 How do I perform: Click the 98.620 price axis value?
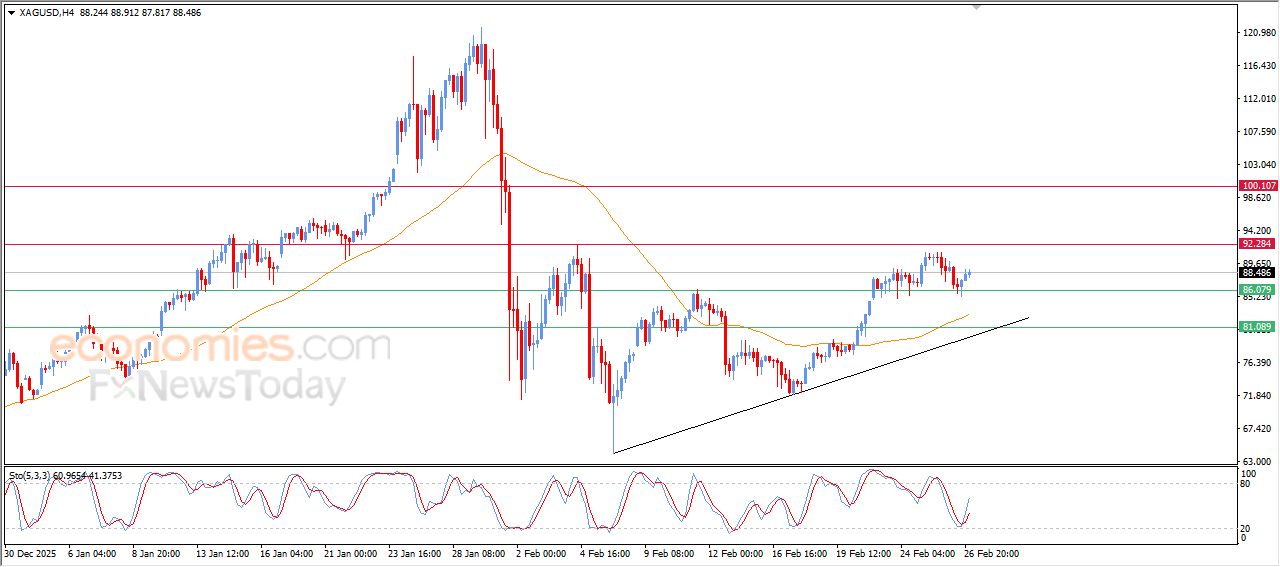click(1256, 198)
